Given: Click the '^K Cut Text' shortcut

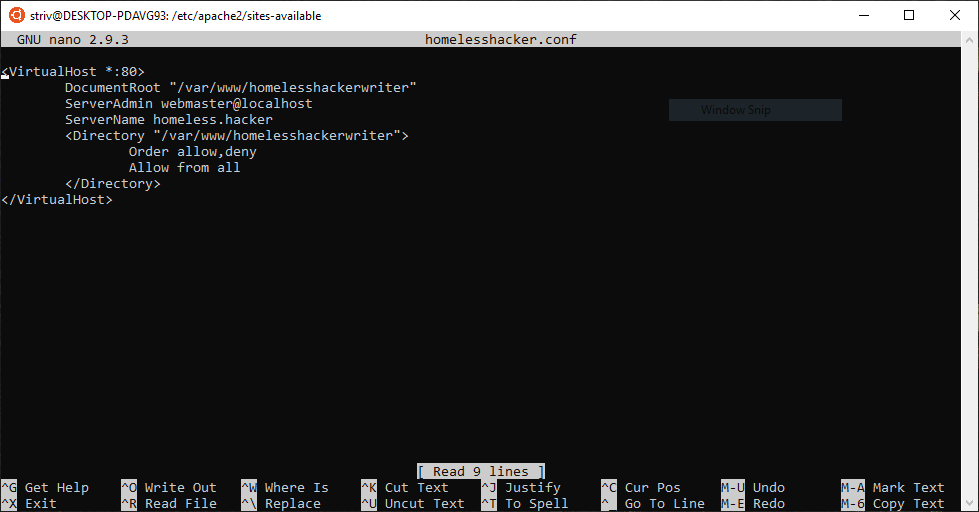Looking at the screenshot, I should click(x=405, y=488).
